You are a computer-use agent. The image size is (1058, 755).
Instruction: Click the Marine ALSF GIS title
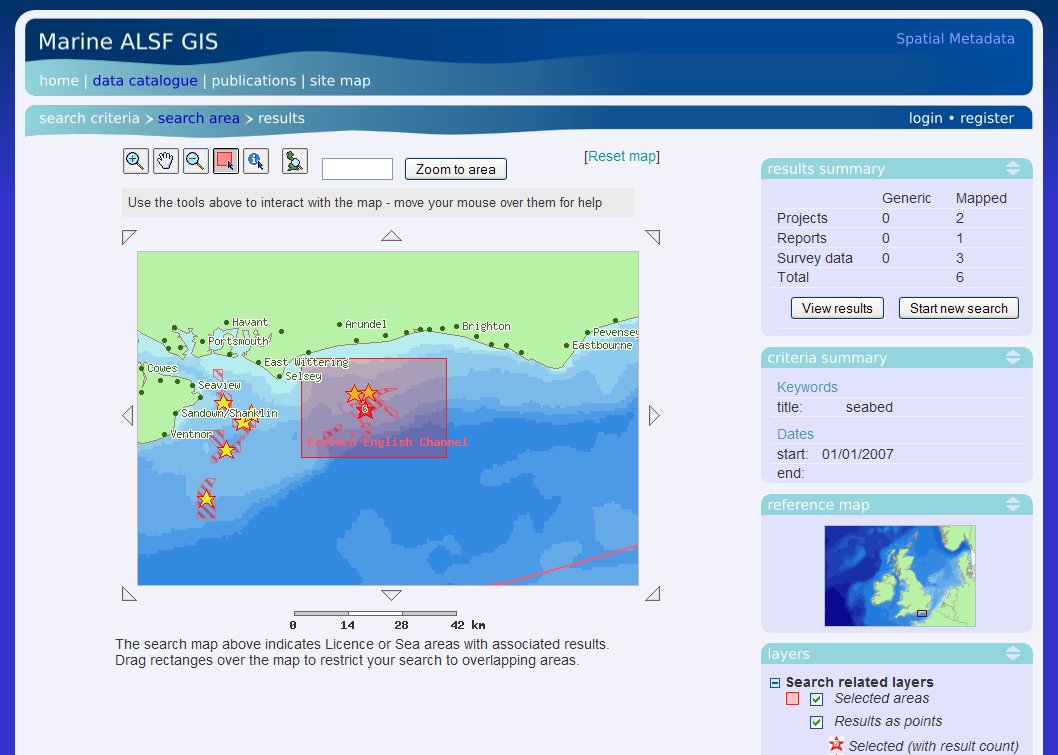[128, 42]
